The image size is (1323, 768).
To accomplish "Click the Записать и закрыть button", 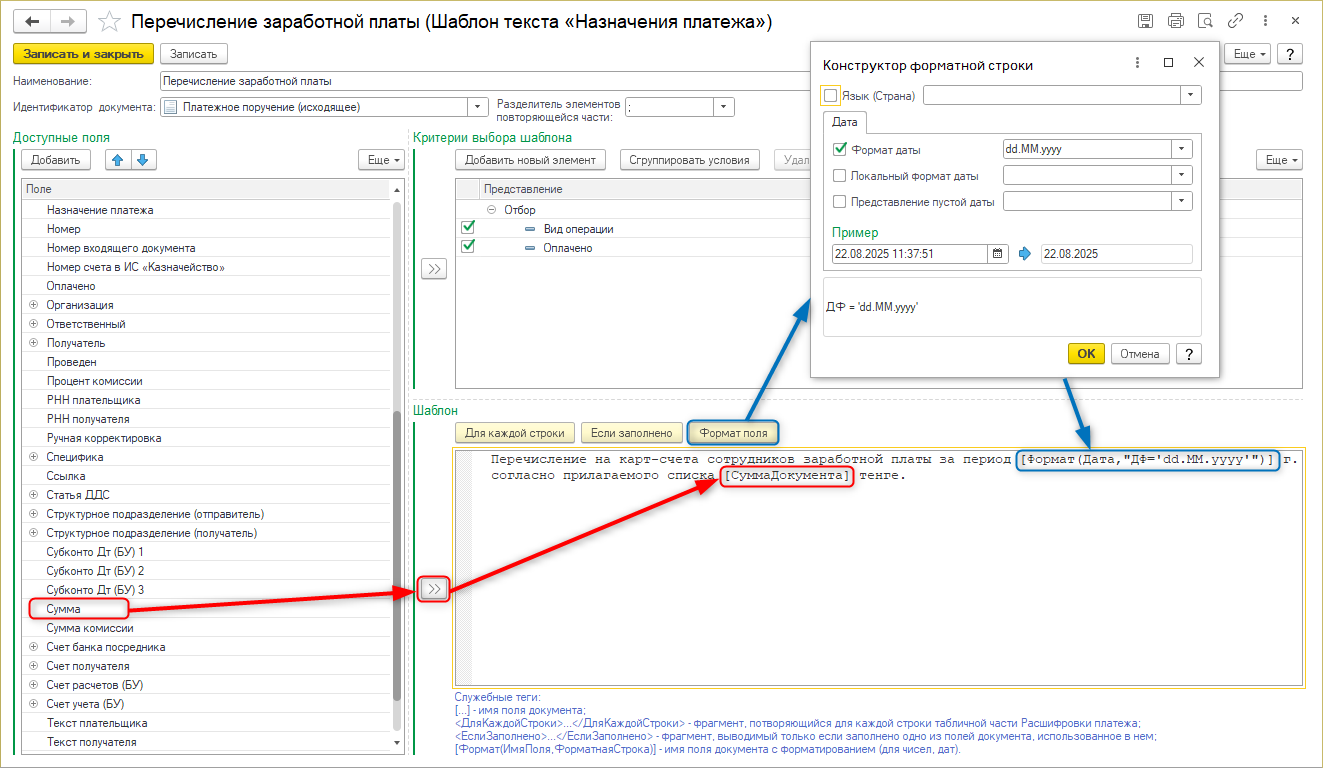I will point(83,54).
